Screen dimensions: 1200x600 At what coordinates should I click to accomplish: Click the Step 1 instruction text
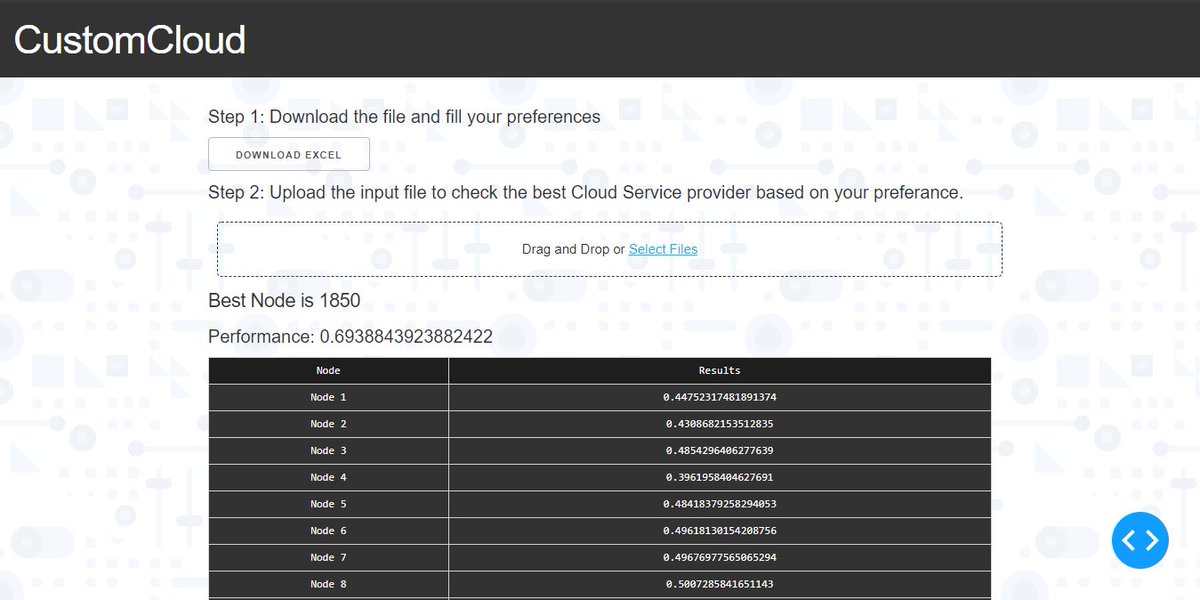coord(404,117)
